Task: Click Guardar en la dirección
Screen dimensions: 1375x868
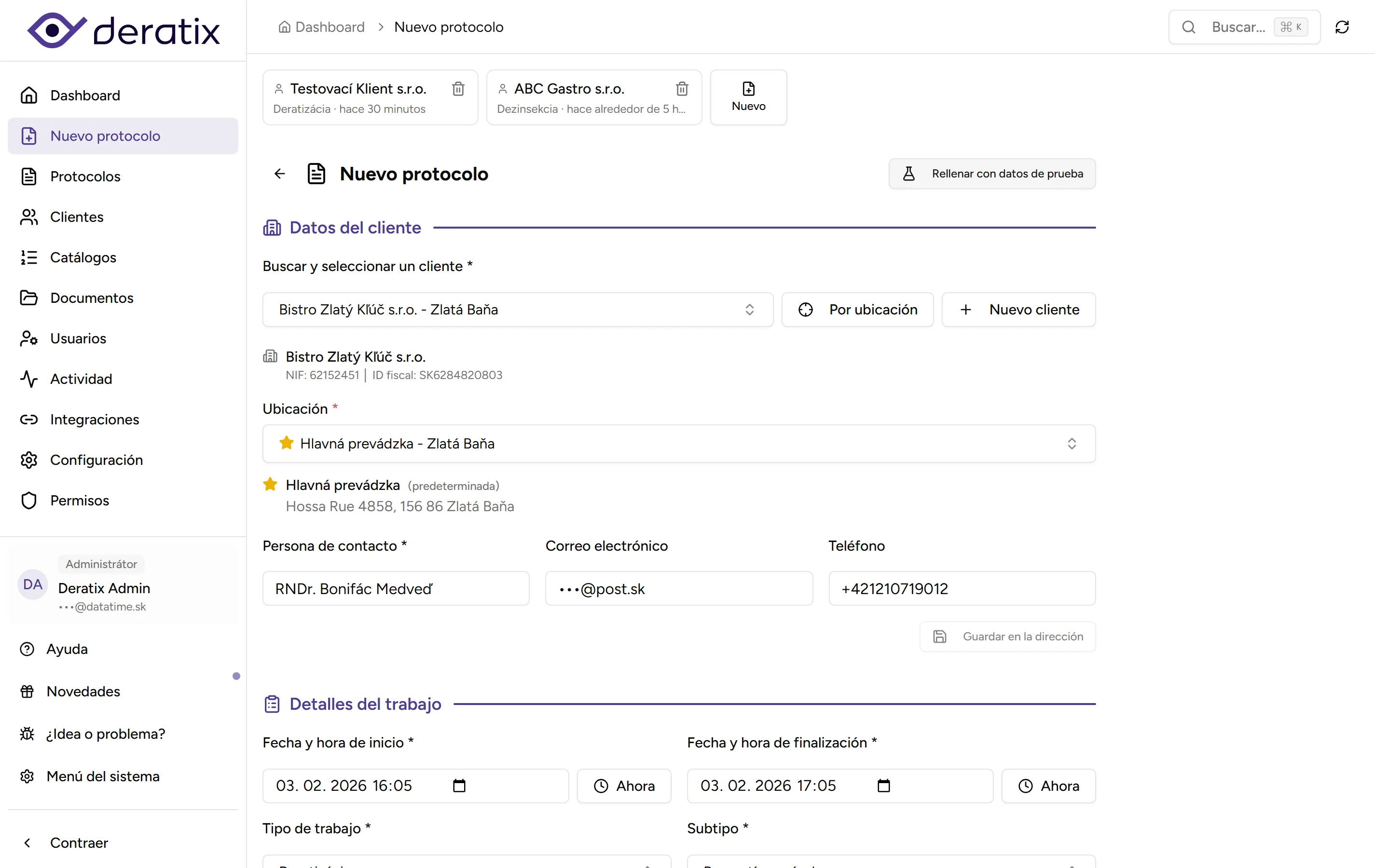Action: (x=1007, y=637)
